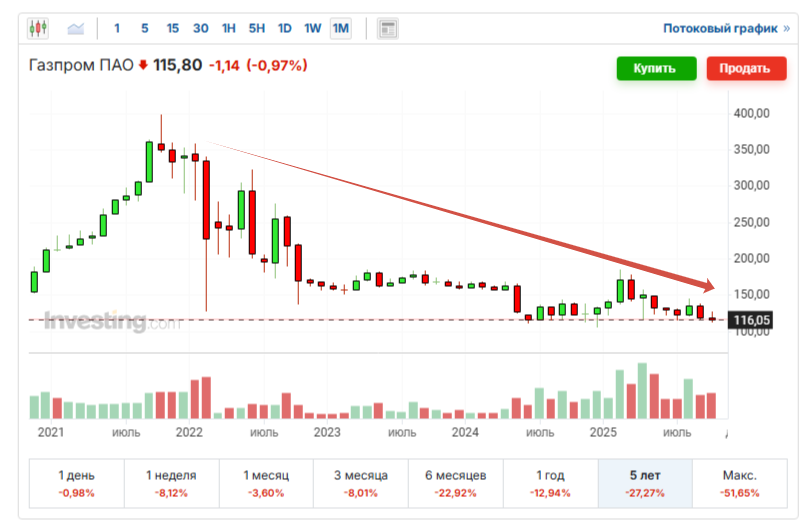The height and width of the screenshot is (524, 808).
Task: Switch to the area chart type icon
Action: coord(76,28)
